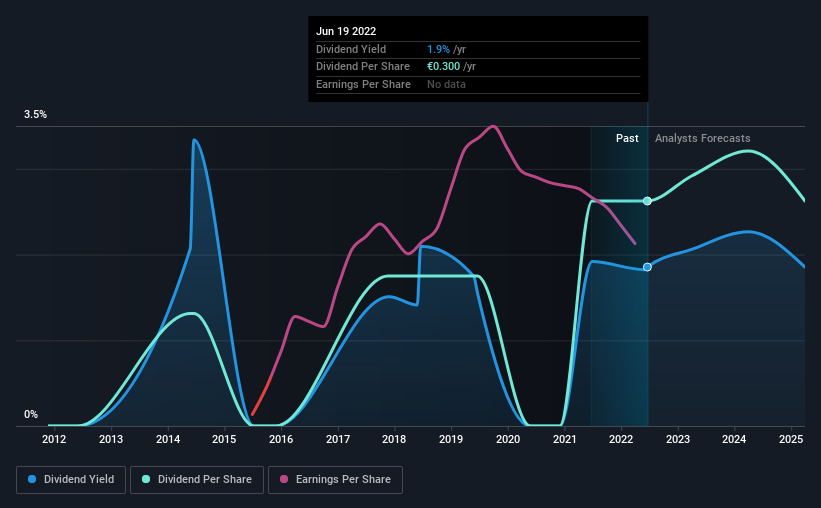Click the pink Earnings Per Share legend dot

coord(284,479)
